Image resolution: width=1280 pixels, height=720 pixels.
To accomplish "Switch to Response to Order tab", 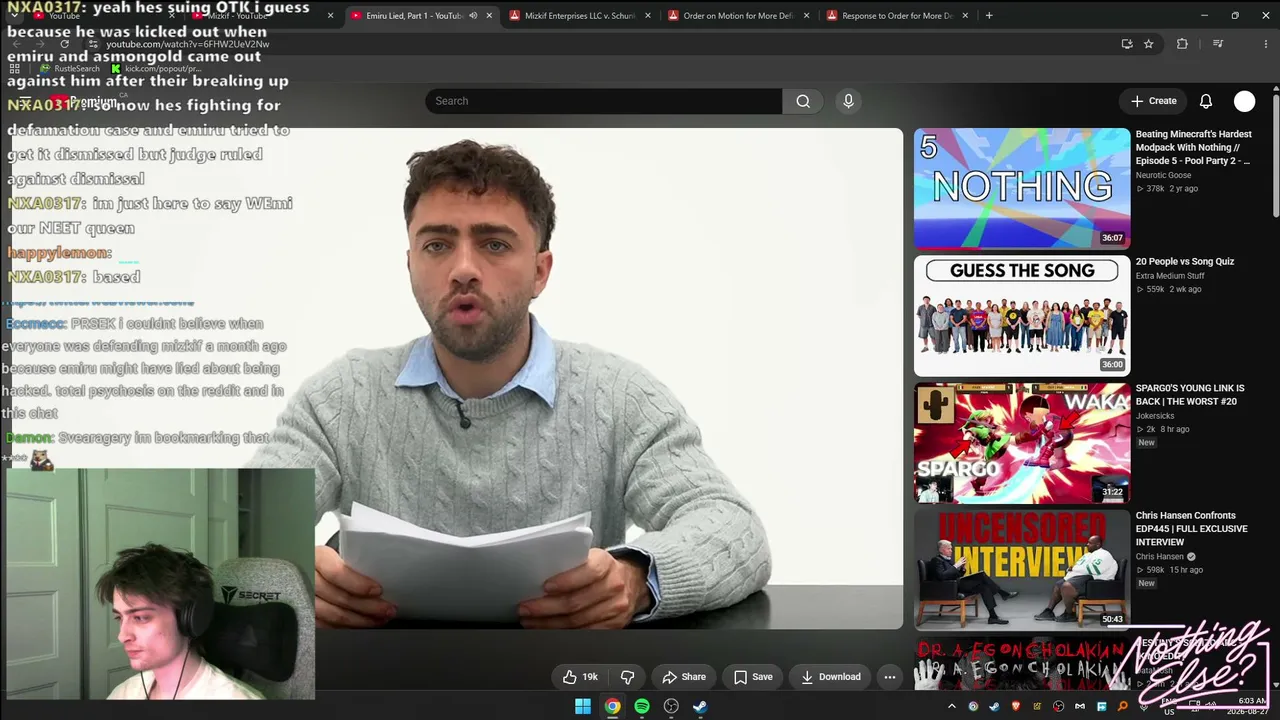I will (x=897, y=16).
